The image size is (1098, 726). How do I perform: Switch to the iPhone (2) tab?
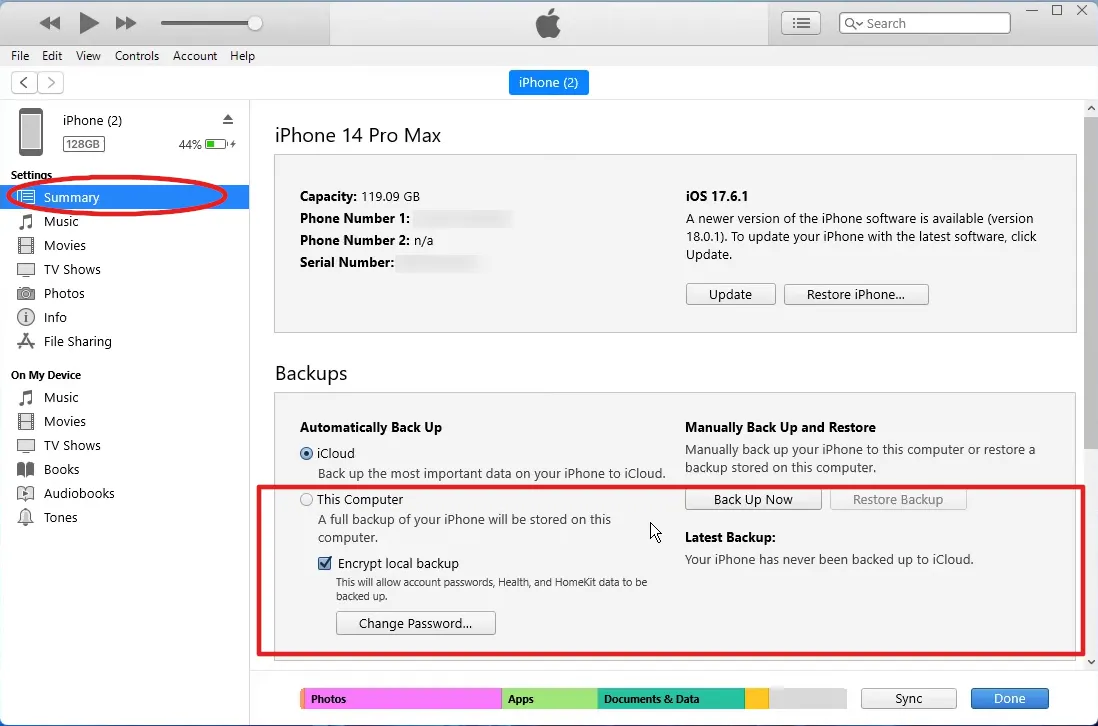[x=548, y=82]
